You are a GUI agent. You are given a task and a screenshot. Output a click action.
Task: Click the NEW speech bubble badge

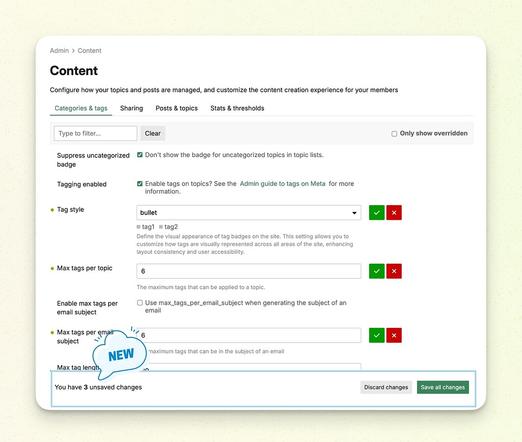[x=120, y=355]
